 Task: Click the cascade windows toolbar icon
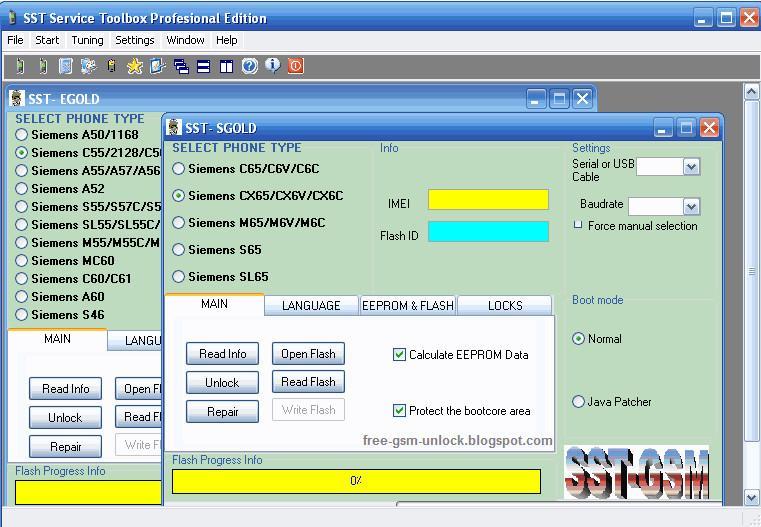click(x=181, y=66)
